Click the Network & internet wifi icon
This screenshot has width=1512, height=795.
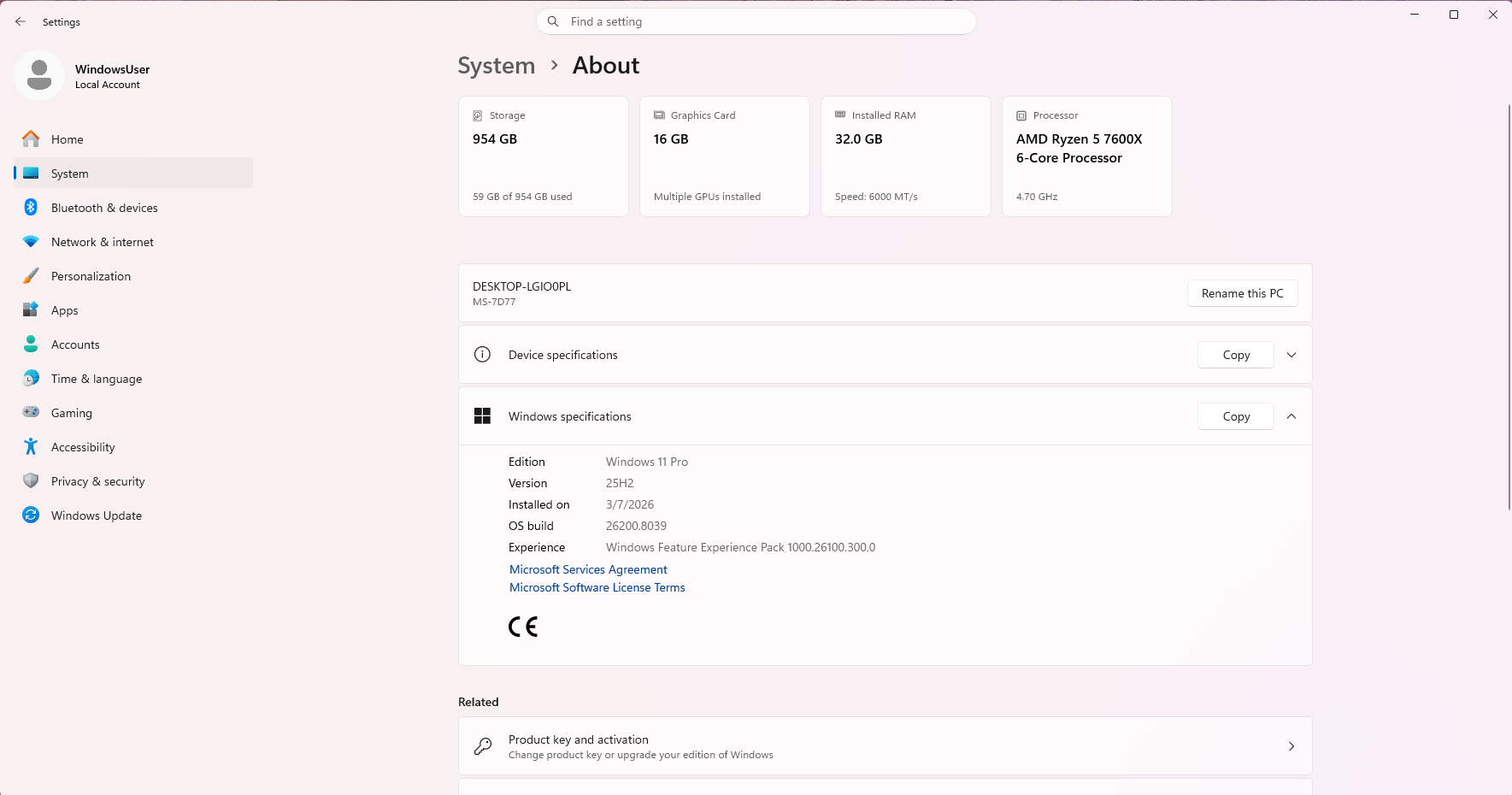point(31,242)
